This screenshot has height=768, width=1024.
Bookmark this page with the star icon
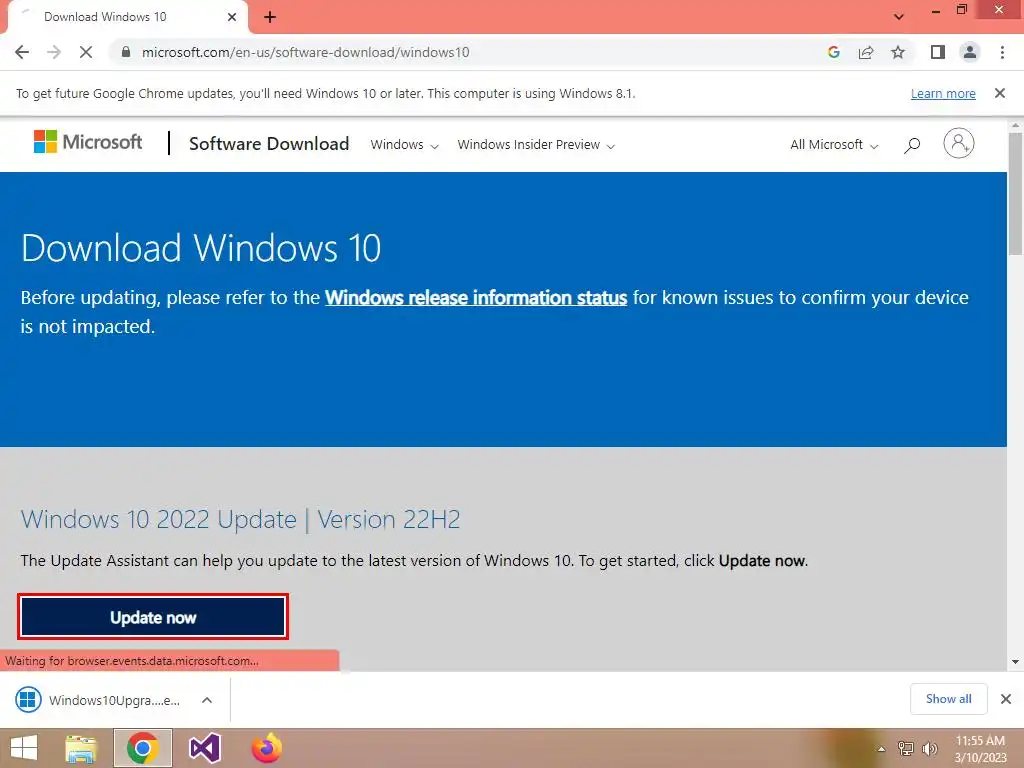[898, 52]
